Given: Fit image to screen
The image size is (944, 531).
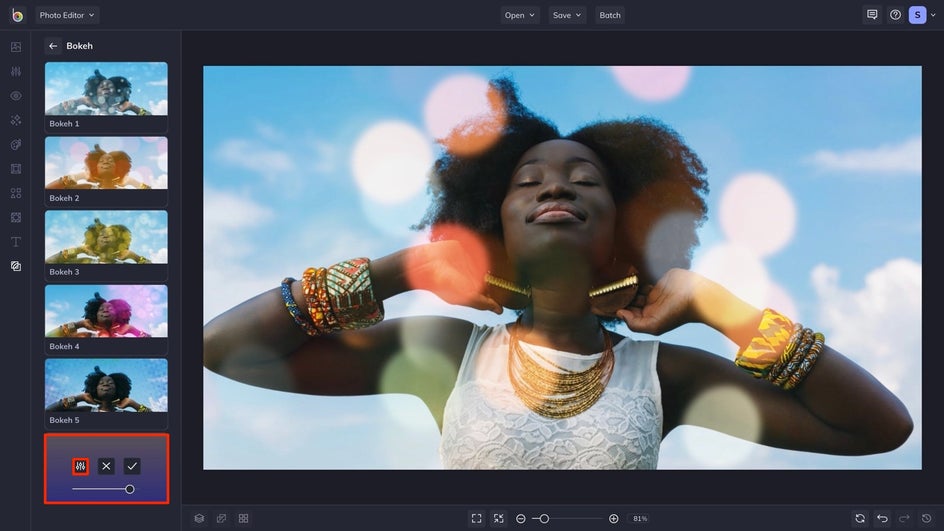Looking at the screenshot, I should pyautogui.click(x=476, y=518).
